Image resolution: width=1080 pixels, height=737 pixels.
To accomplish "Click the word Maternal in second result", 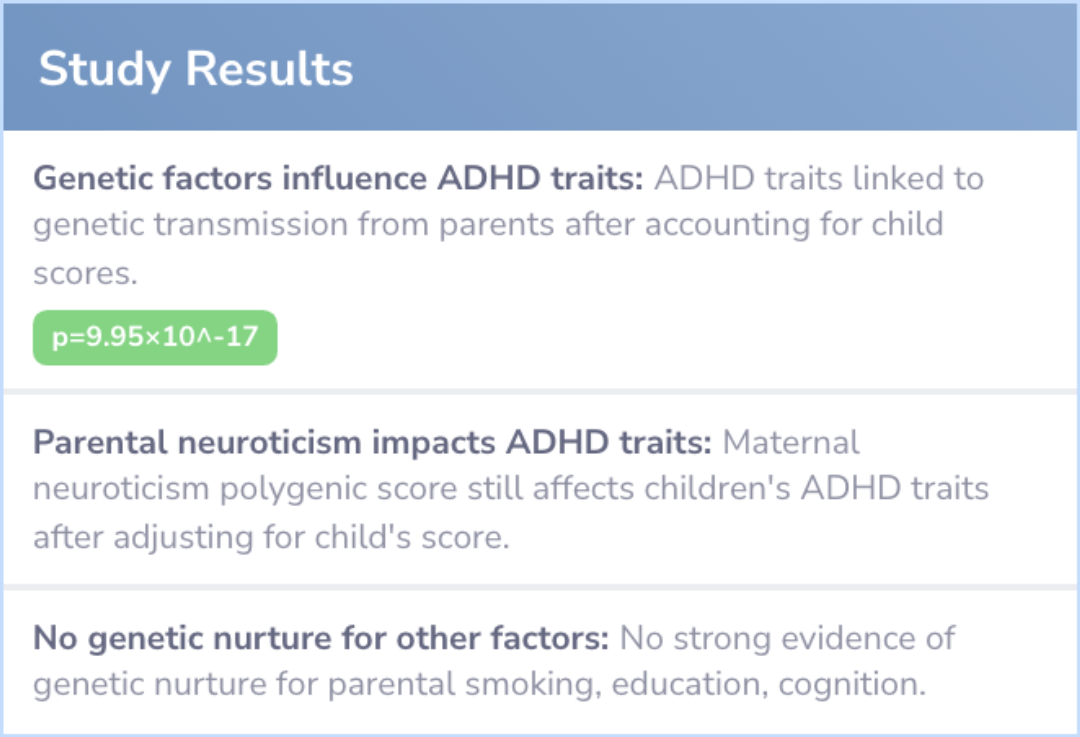I will [791, 442].
